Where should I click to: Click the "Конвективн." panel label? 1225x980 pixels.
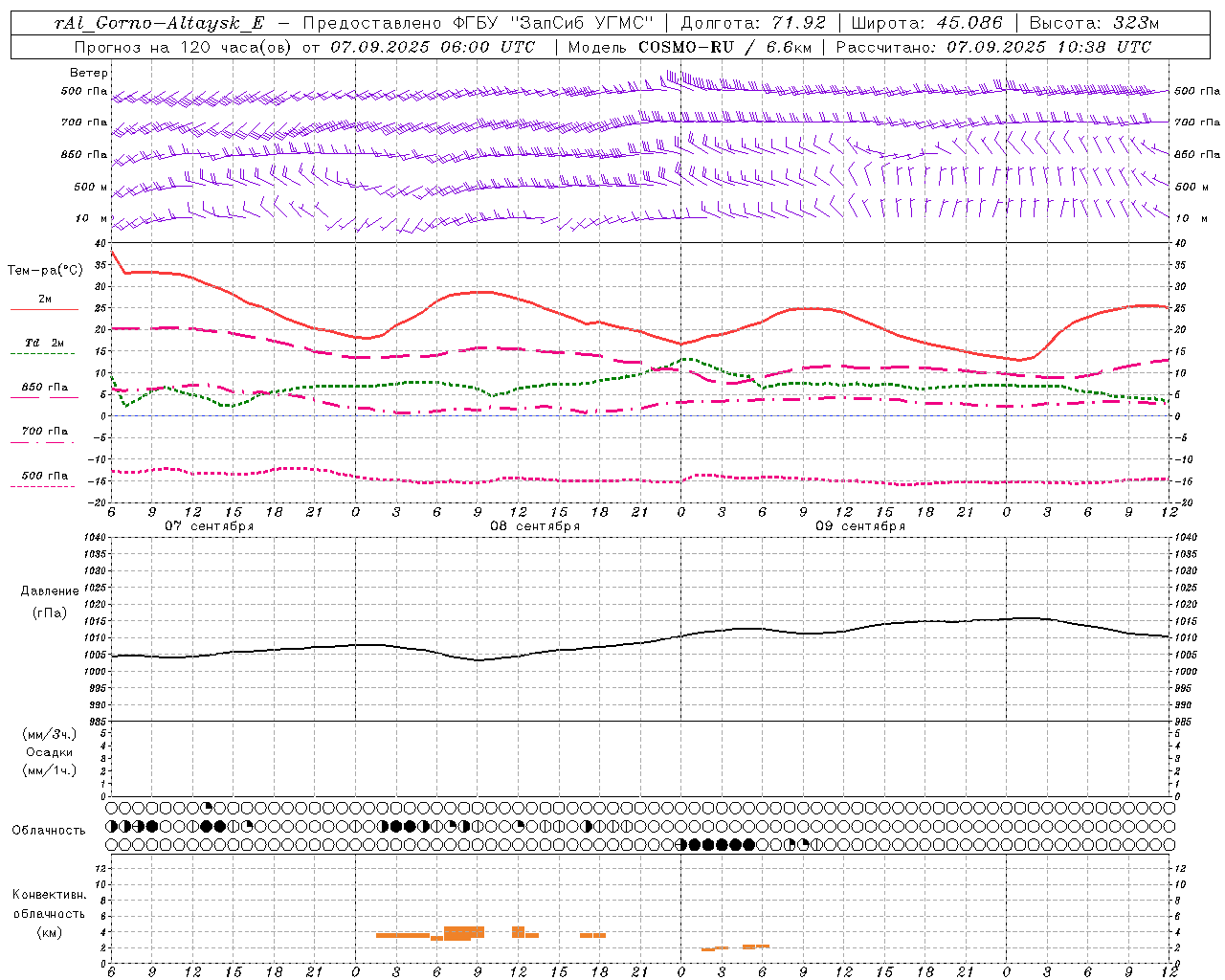click(x=49, y=895)
